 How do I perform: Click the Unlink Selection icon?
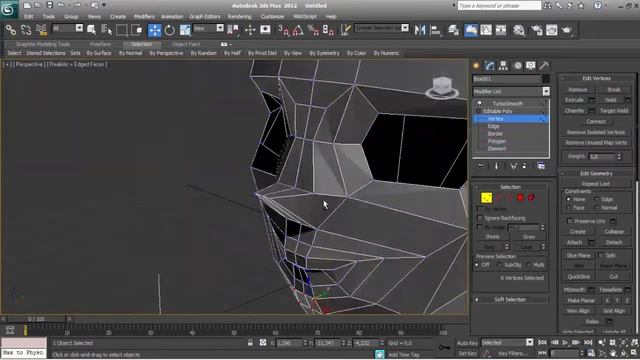click(26, 30)
